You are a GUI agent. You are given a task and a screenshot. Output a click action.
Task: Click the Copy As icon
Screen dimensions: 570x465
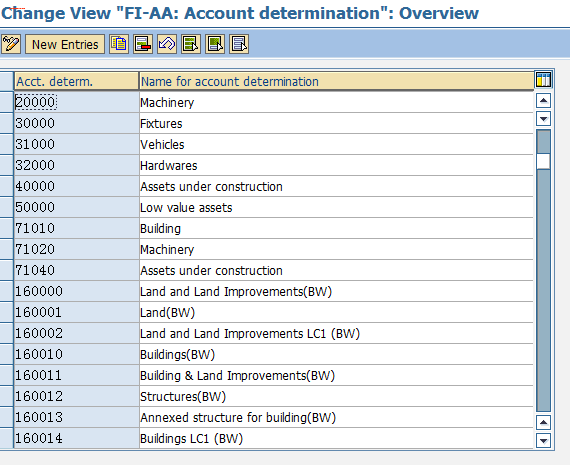click(x=119, y=44)
